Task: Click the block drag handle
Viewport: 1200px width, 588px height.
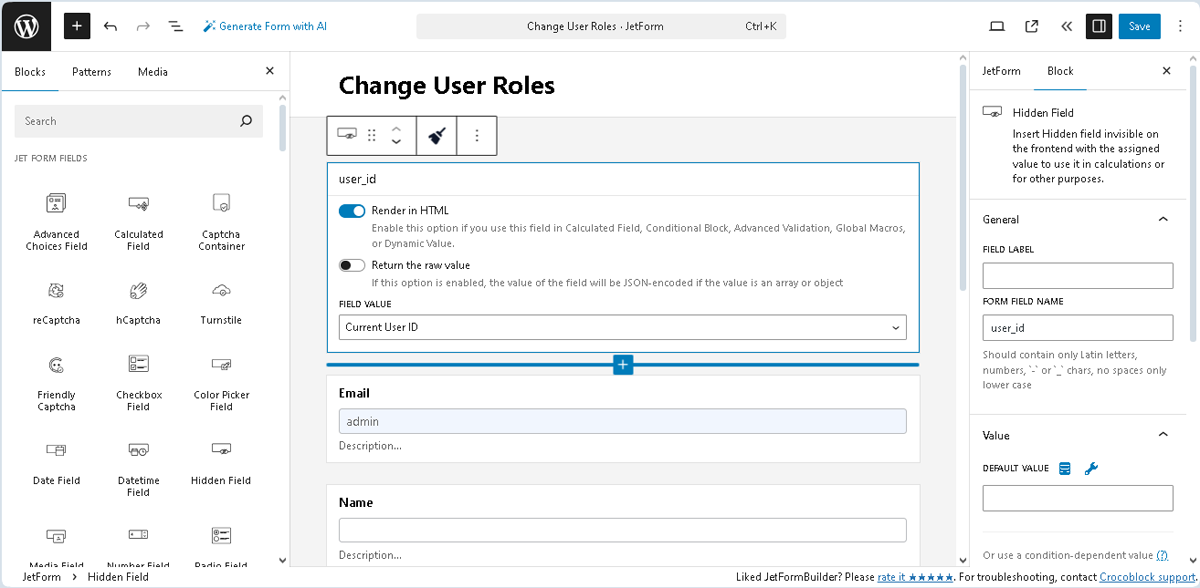Action: tap(372, 135)
